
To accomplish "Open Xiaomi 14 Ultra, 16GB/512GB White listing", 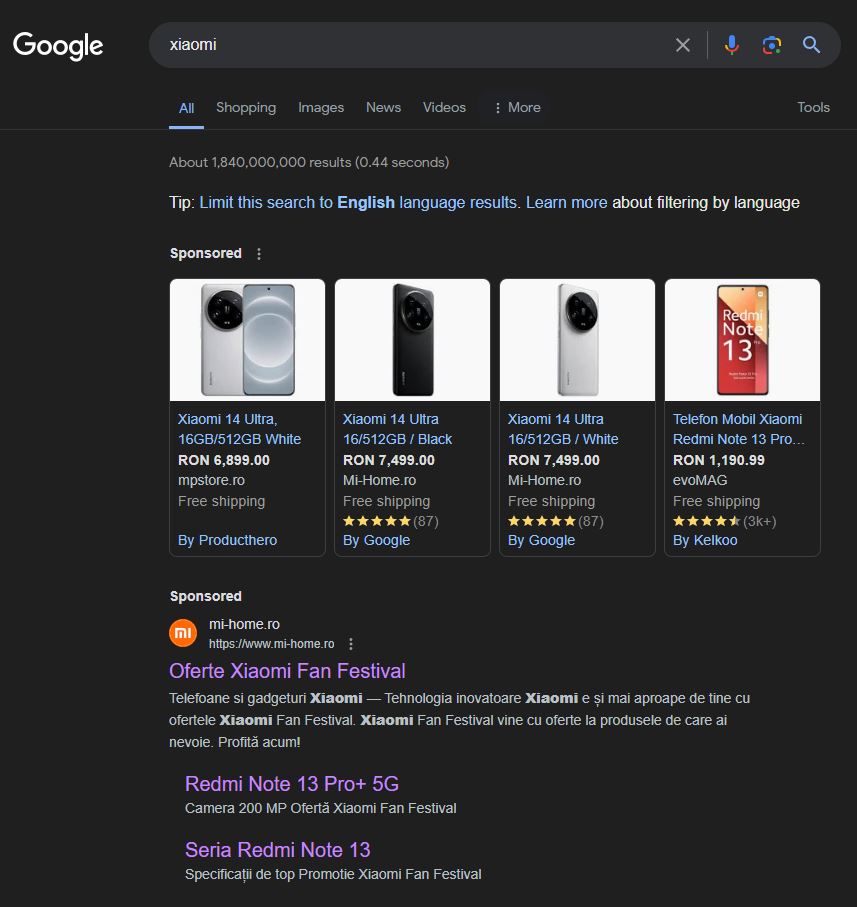I will pyautogui.click(x=239, y=429).
